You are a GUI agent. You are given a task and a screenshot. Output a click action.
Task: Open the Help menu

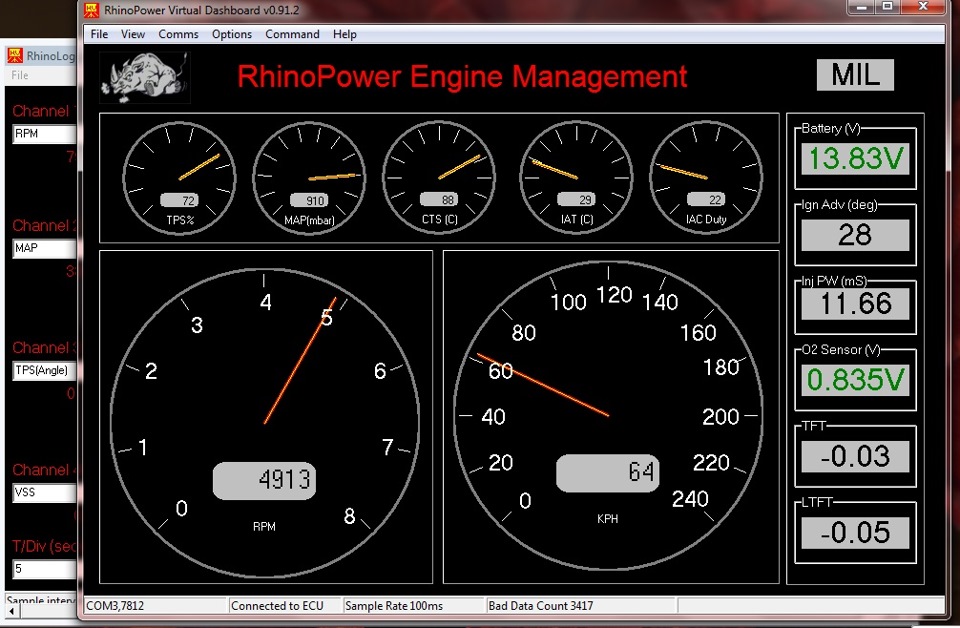coord(345,34)
